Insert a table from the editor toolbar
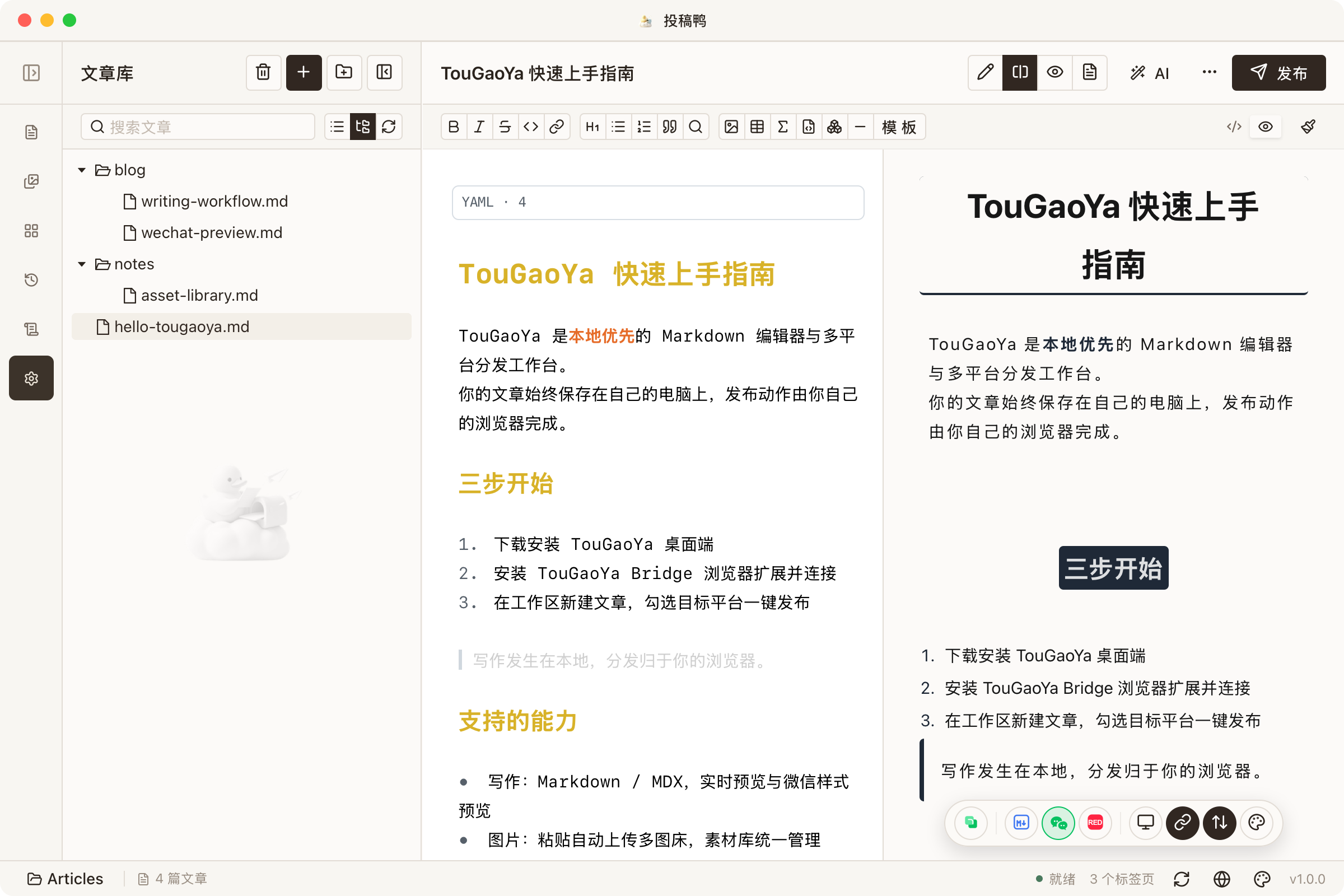 pyautogui.click(x=757, y=127)
